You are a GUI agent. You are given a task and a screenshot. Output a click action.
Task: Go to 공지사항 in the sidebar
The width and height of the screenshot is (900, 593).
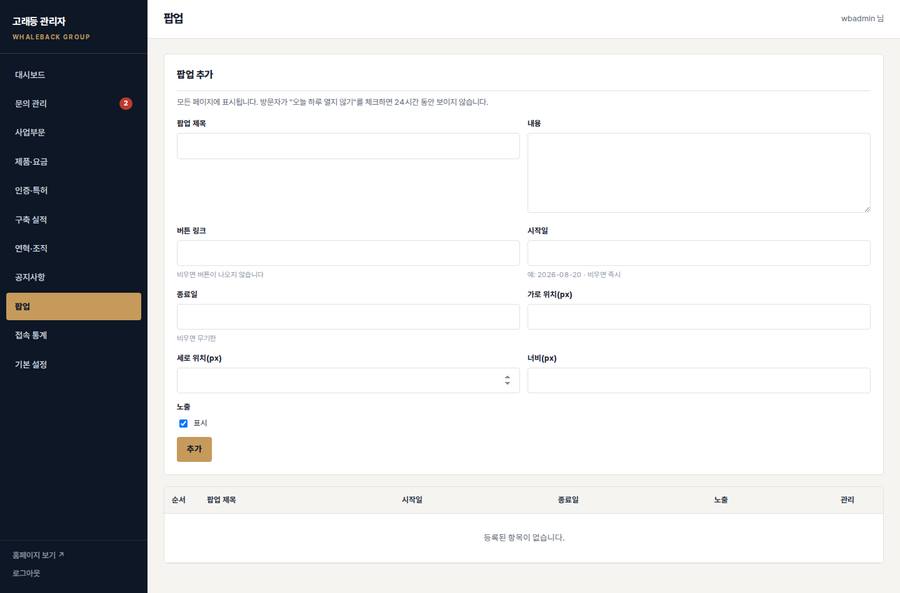73,277
